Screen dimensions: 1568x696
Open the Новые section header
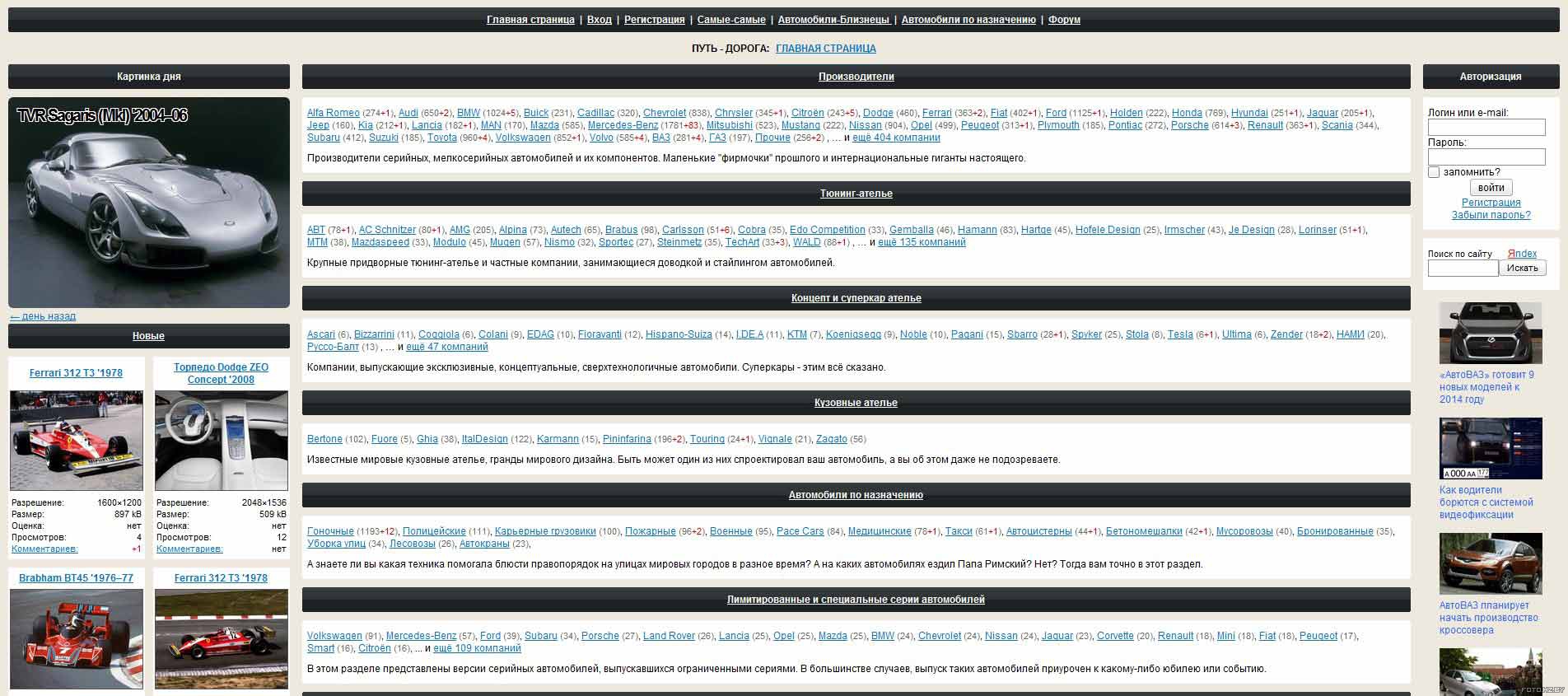click(148, 336)
